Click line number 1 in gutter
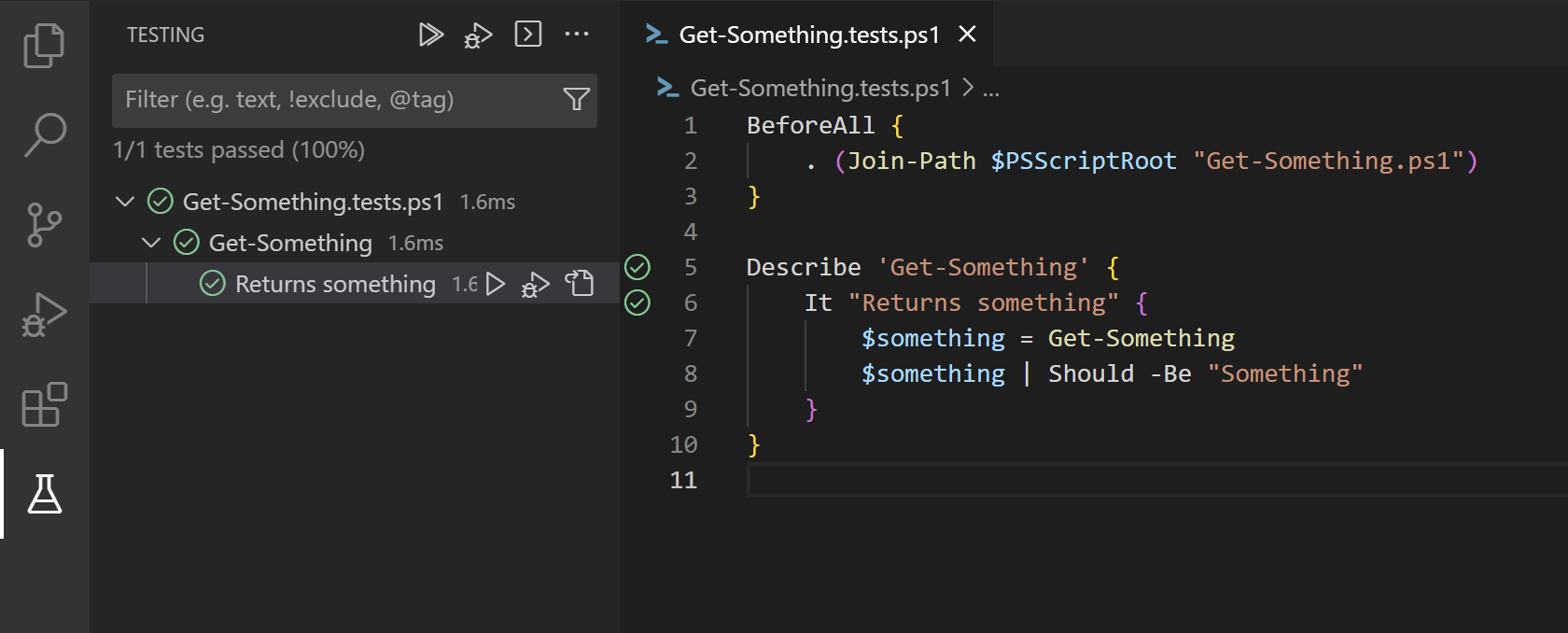Screen dimensions: 1568x633 pos(690,125)
